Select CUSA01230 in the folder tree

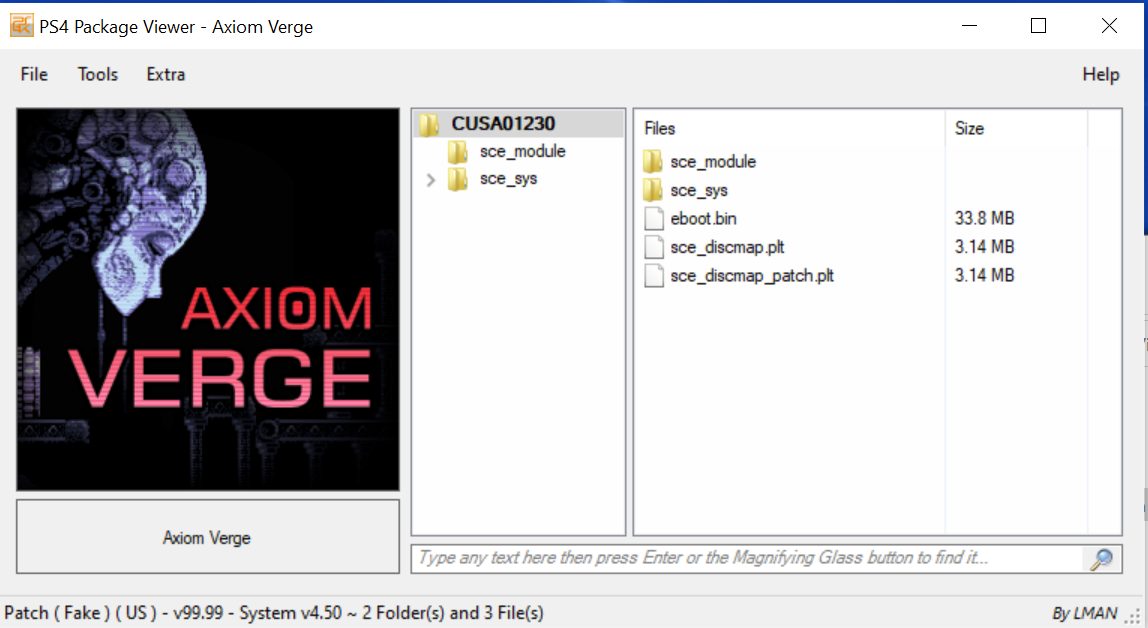tap(503, 124)
